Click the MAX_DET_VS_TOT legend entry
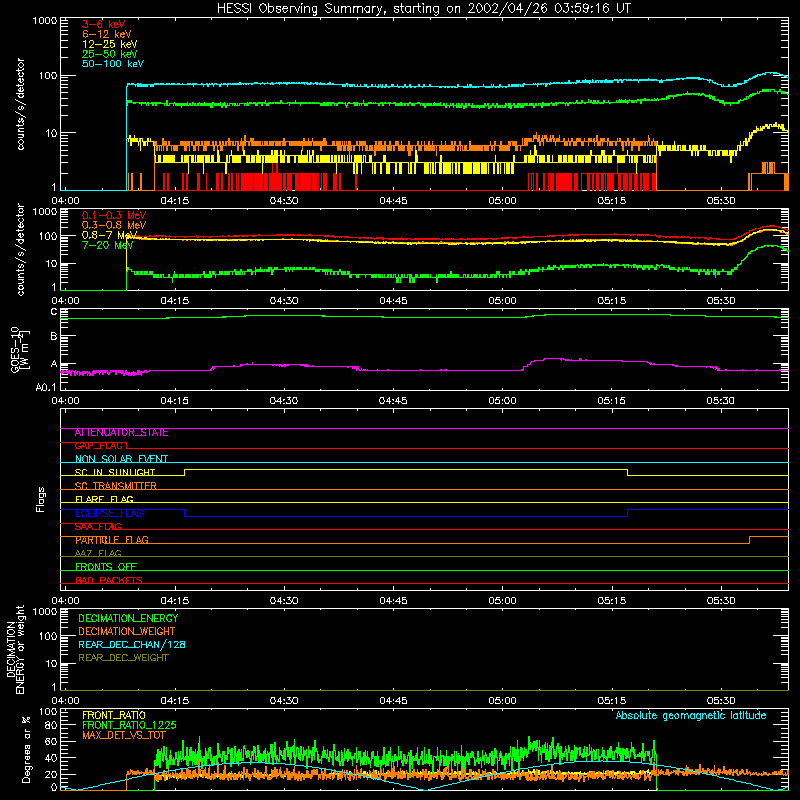800x800 pixels. click(x=124, y=735)
